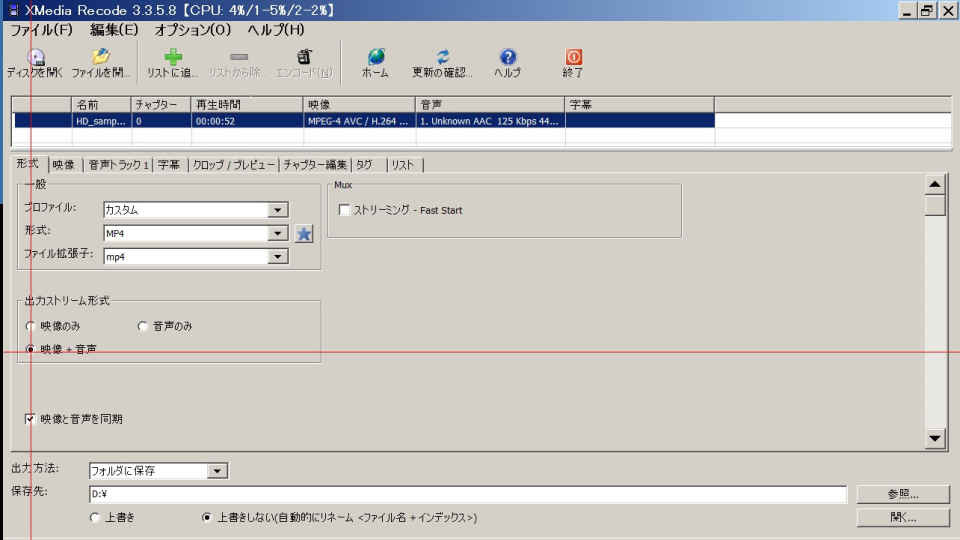The image size is (960, 540).
Task: Click the red Exit toolbar icon
Action: click(573, 56)
